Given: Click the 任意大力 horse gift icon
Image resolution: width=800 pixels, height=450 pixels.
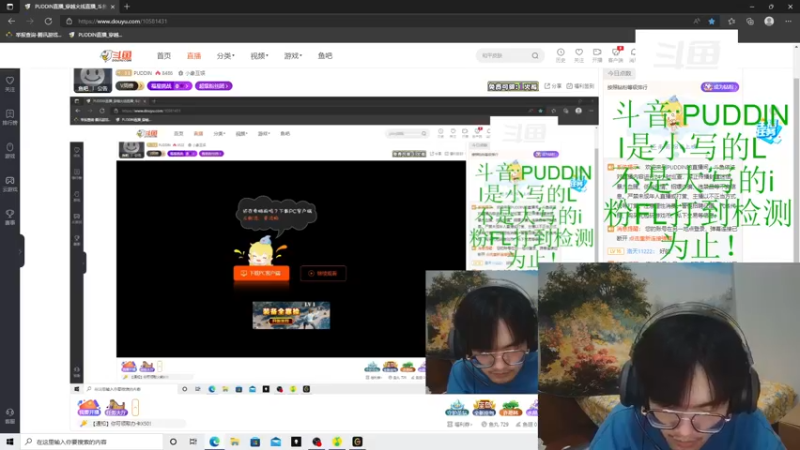Looking at the screenshot, I should (116, 407).
